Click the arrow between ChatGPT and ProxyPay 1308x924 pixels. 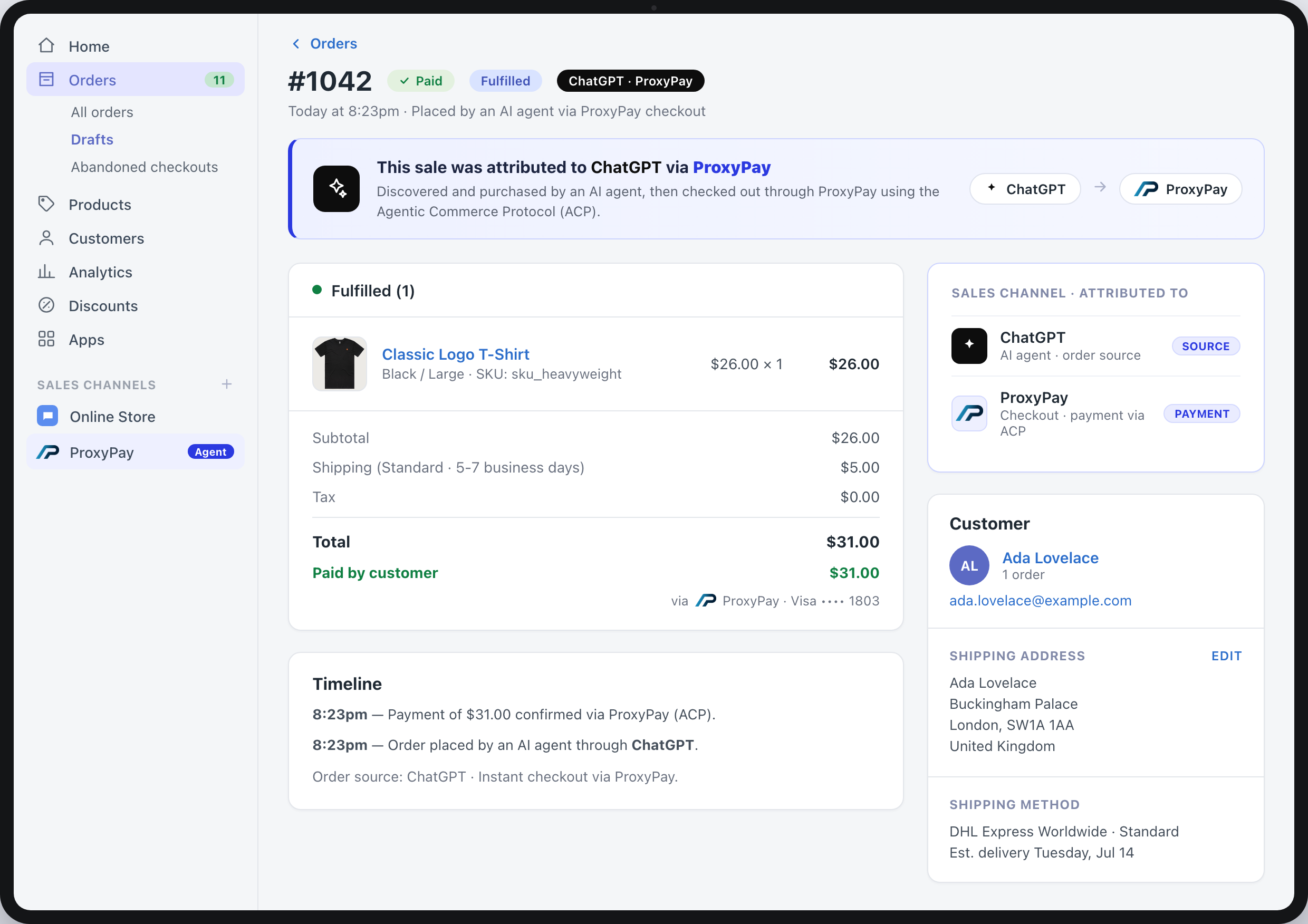(1100, 187)
